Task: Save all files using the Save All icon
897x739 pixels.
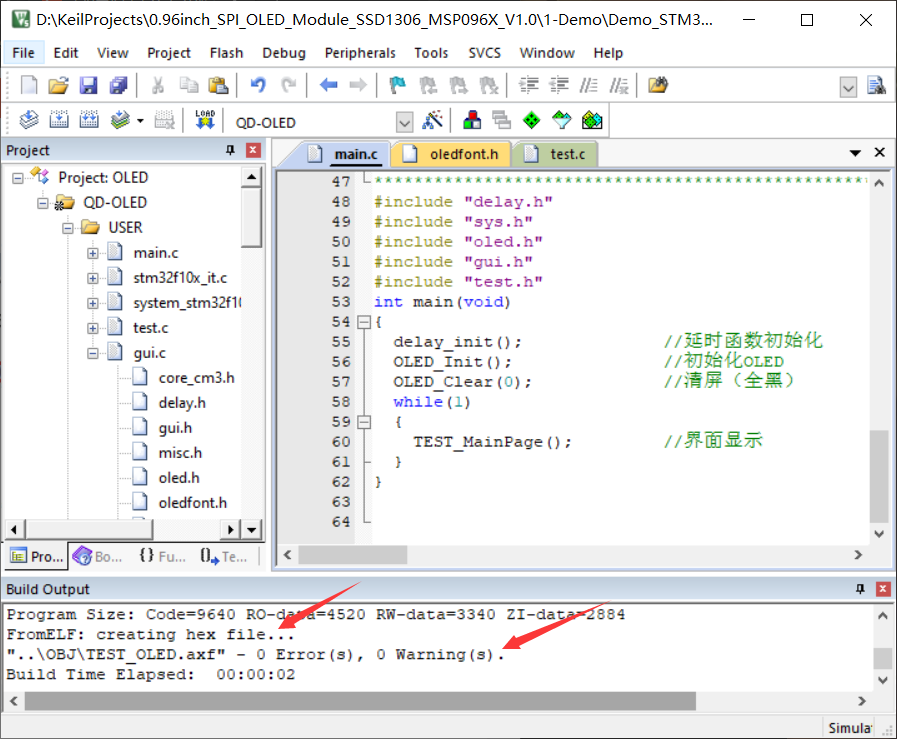Action: click(118, 85)
